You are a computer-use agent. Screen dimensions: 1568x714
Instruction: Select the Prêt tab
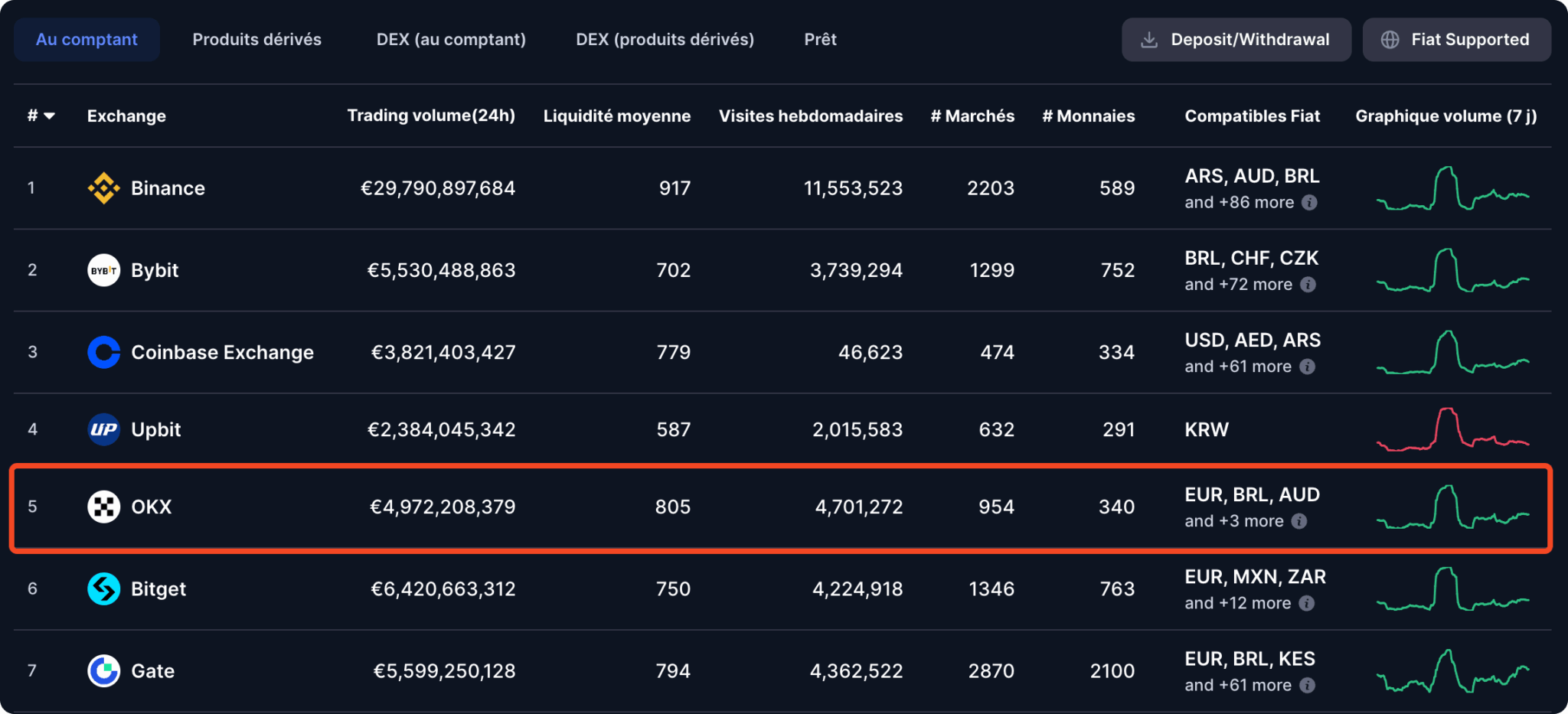tap(820, 40)
